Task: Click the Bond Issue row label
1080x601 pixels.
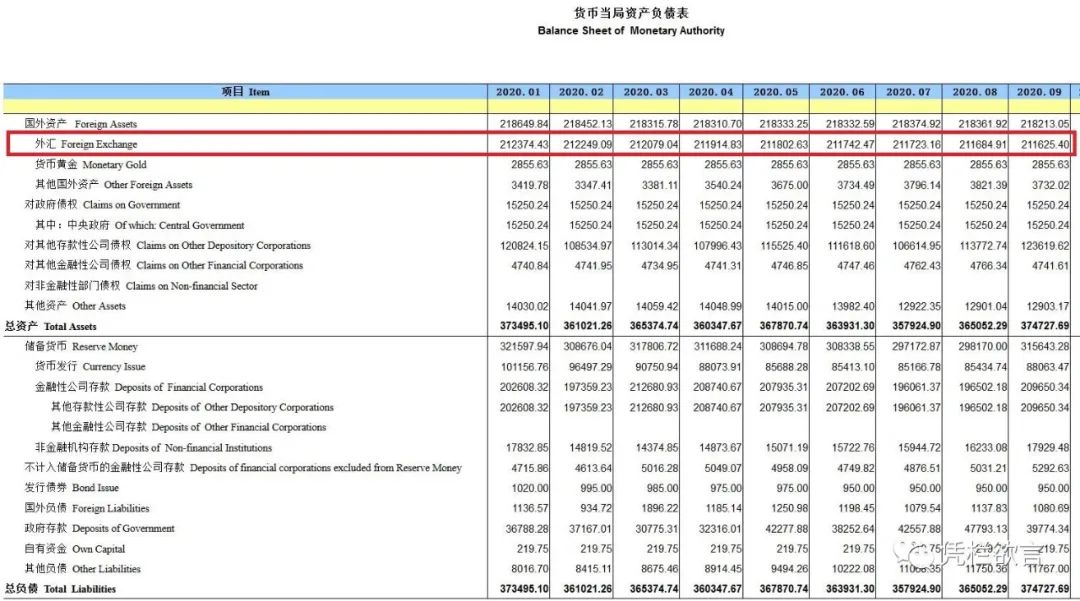Action: click(x=69, y=488)
